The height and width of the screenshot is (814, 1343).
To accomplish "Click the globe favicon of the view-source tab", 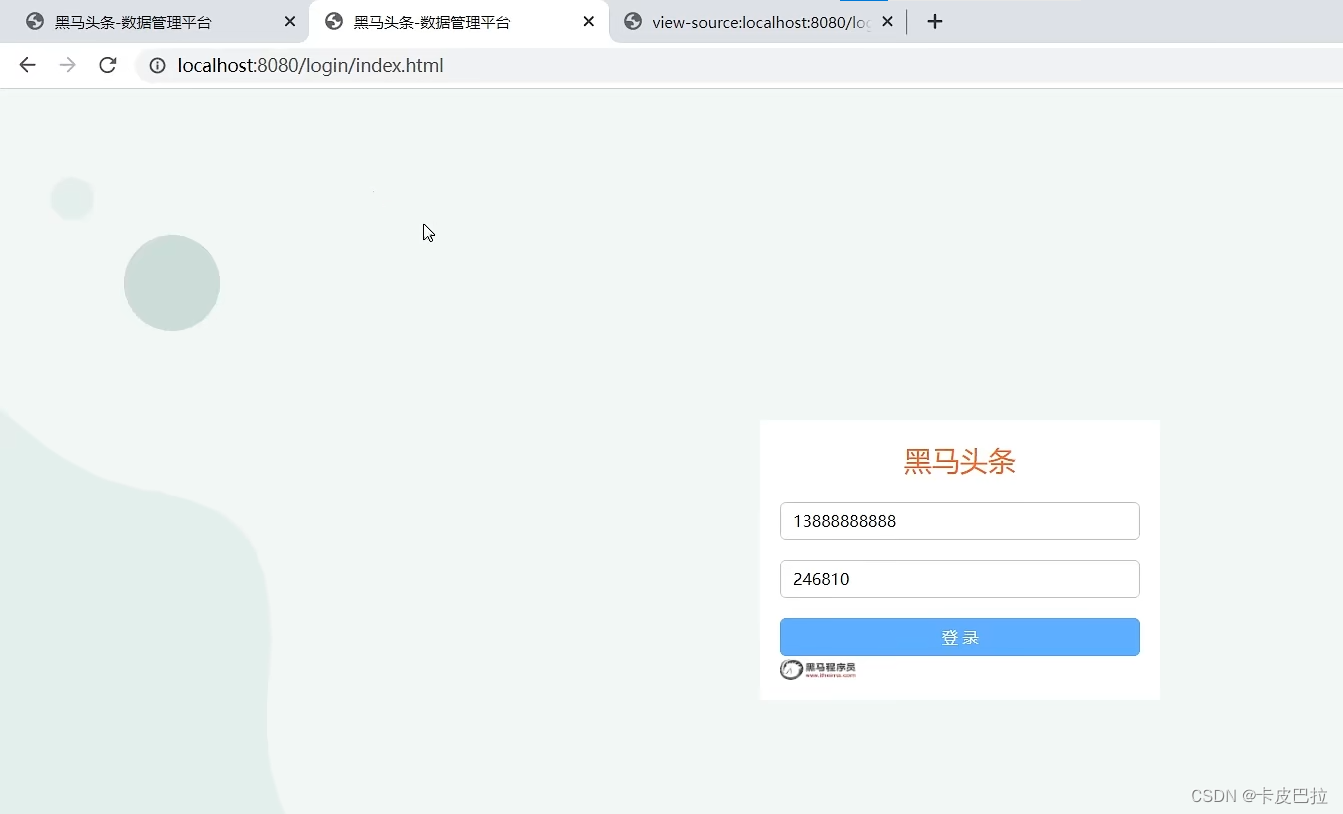I will (633, 21).
